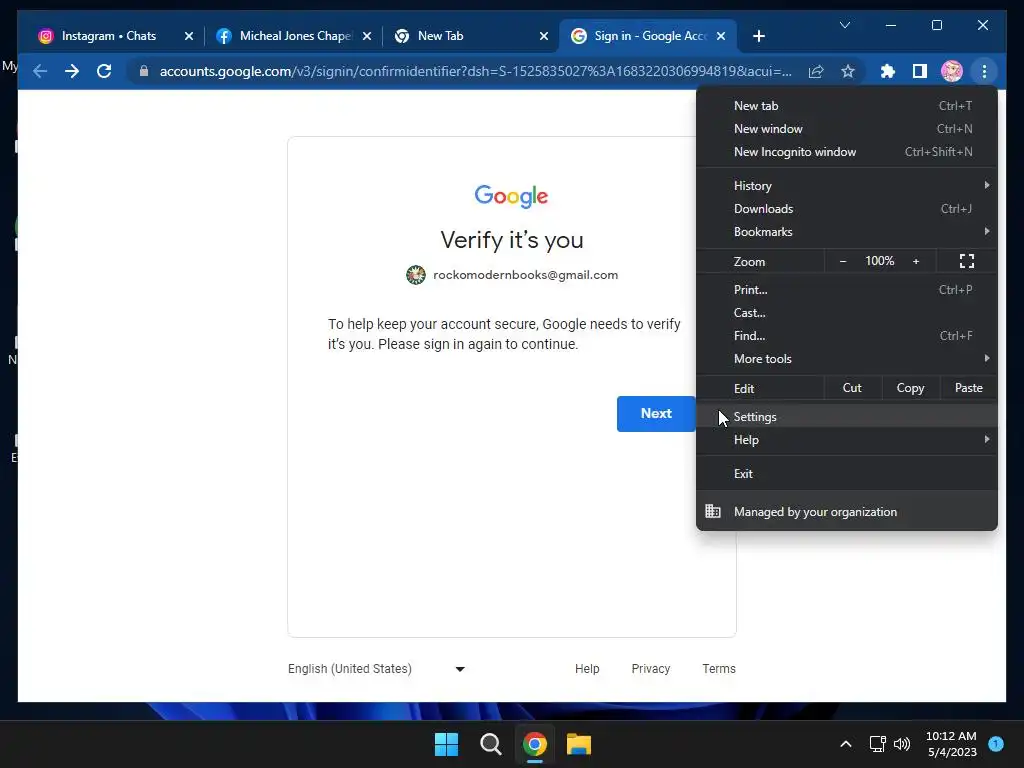Click the share page icon
The height and width of the screenshot is (768, 1024).
(816, 71)
